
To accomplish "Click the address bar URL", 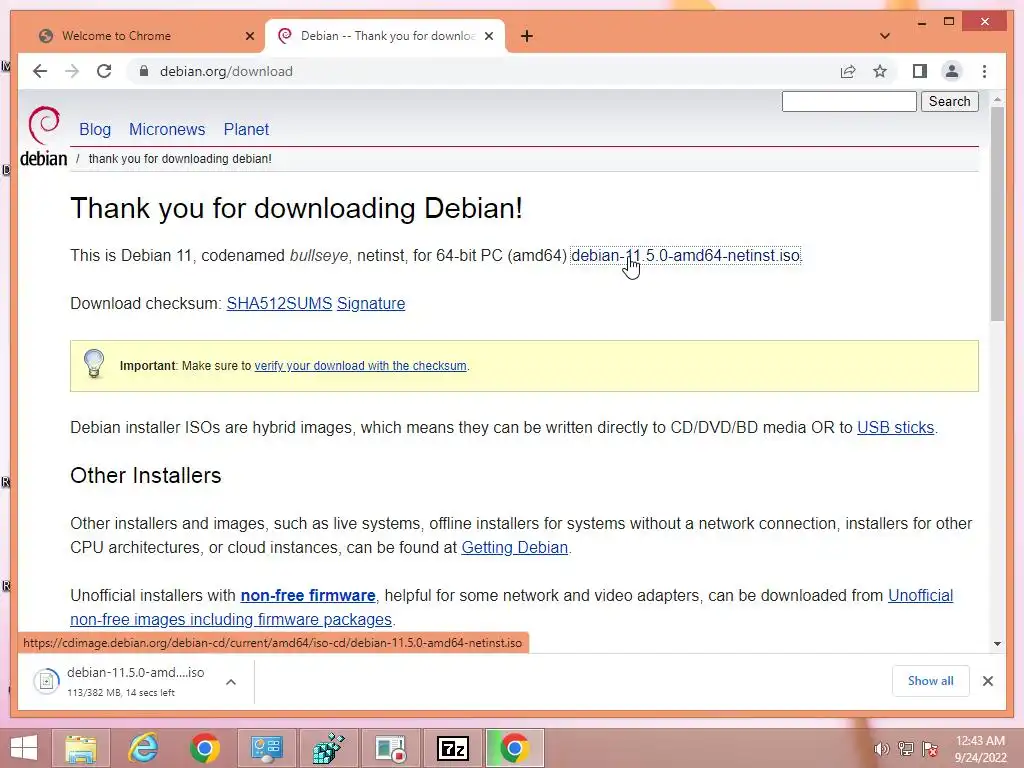I will click(226, 71).
